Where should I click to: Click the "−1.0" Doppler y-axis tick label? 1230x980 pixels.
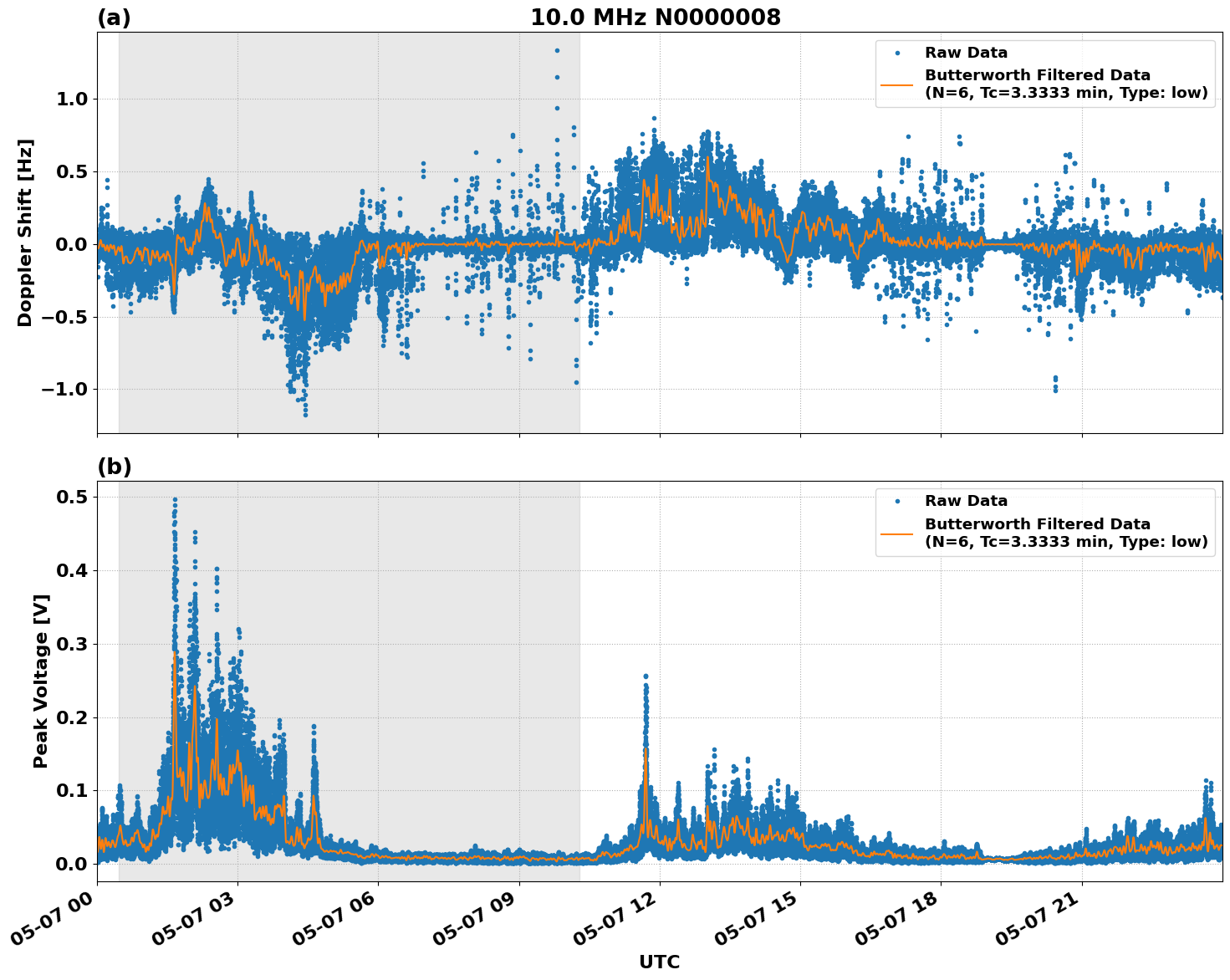pyautogui.click(x=66, y=389)
